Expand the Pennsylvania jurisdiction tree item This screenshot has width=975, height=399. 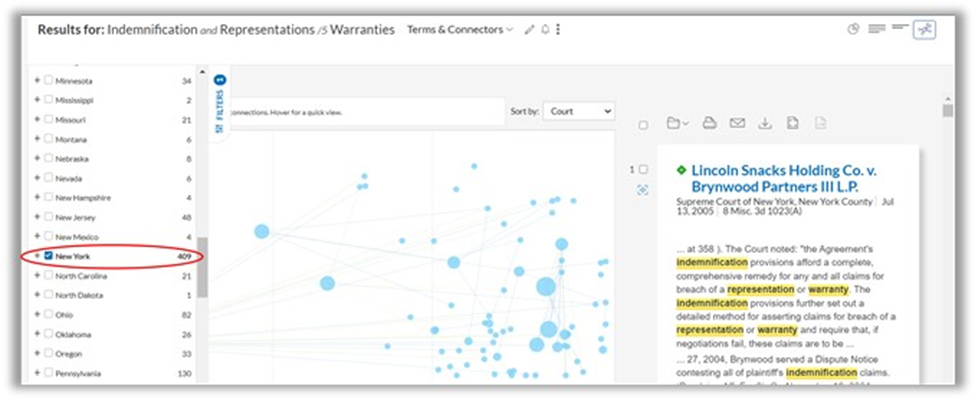coord(37,373)
